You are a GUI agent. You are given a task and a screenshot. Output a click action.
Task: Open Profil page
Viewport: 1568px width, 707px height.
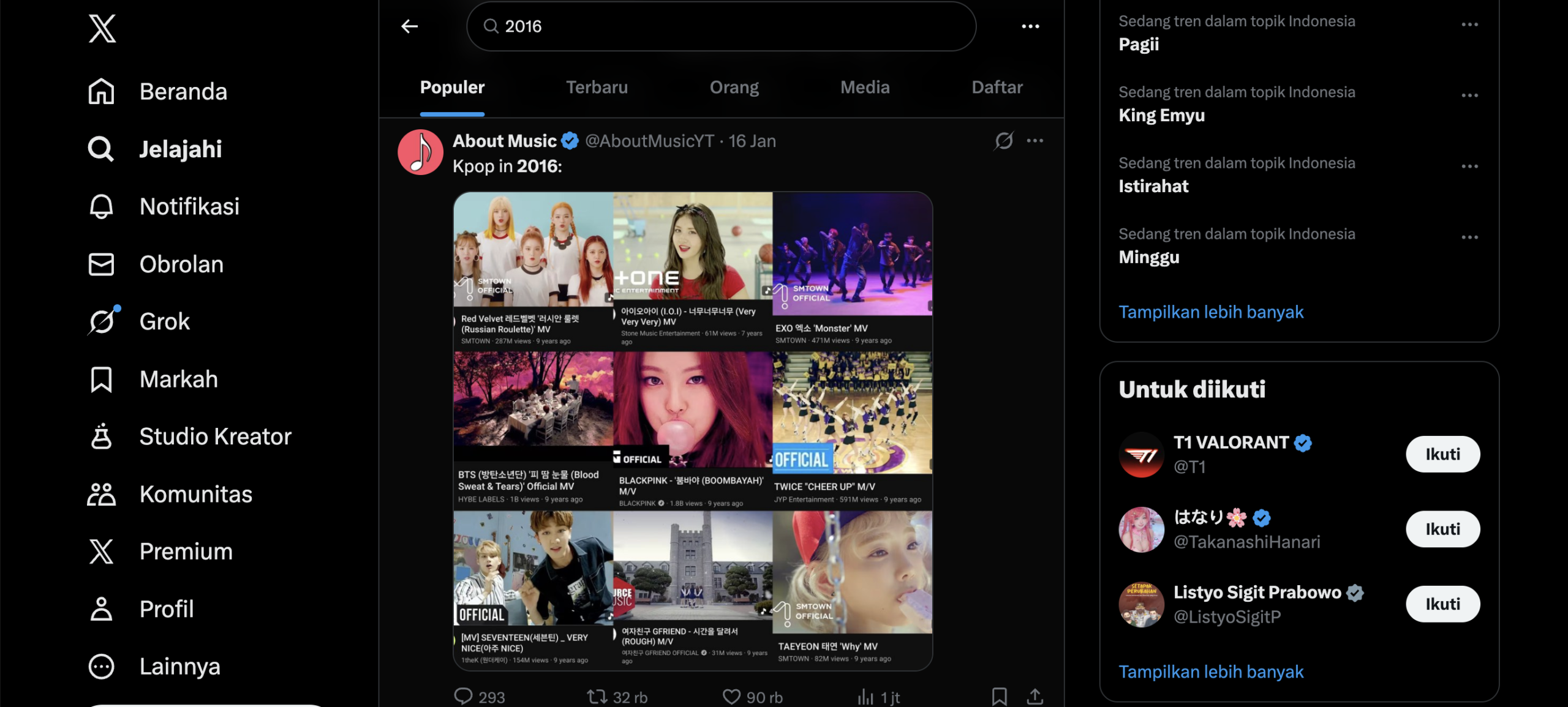[x=141, y=609]
